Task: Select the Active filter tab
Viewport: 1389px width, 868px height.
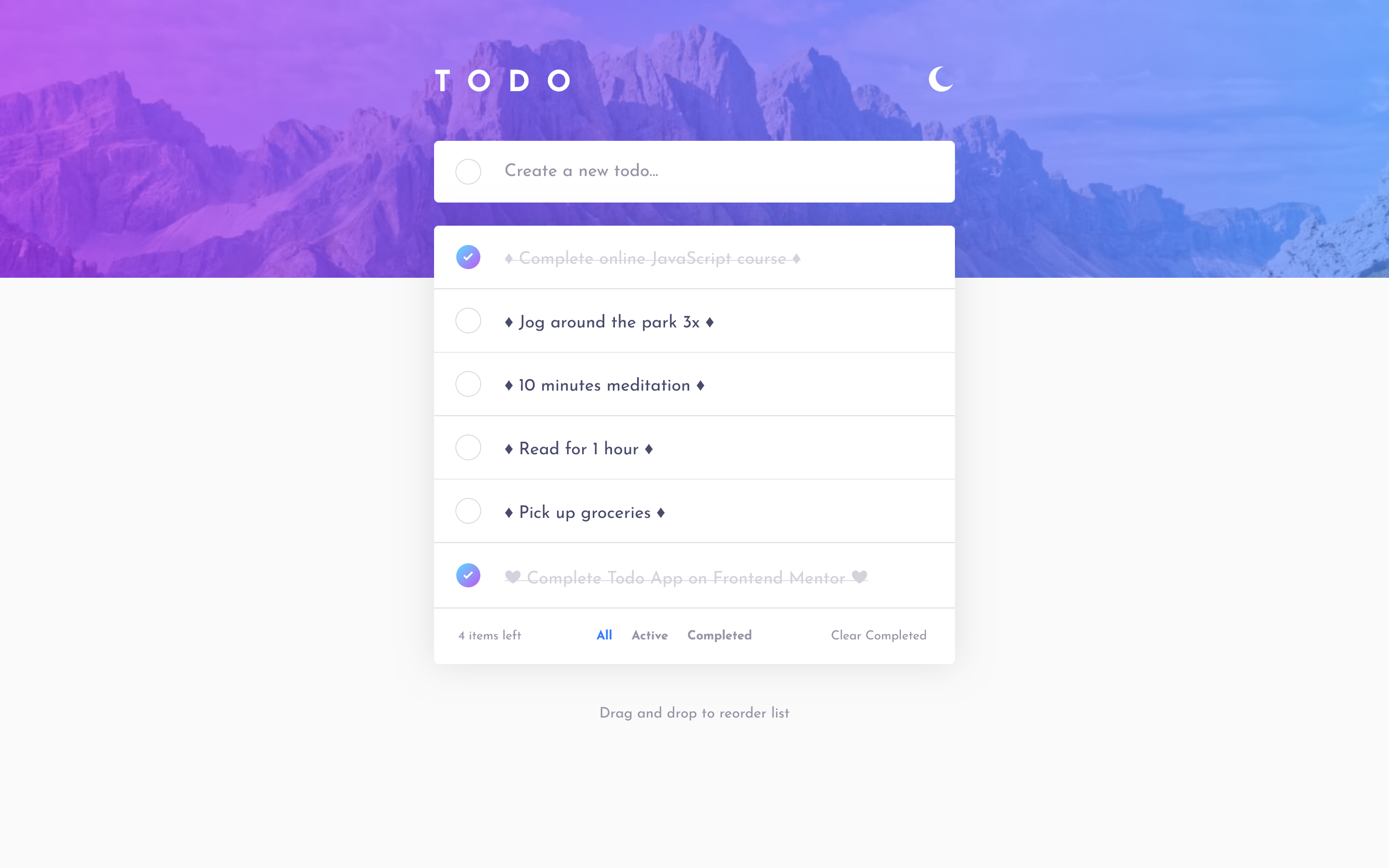Action: point(650,635)
